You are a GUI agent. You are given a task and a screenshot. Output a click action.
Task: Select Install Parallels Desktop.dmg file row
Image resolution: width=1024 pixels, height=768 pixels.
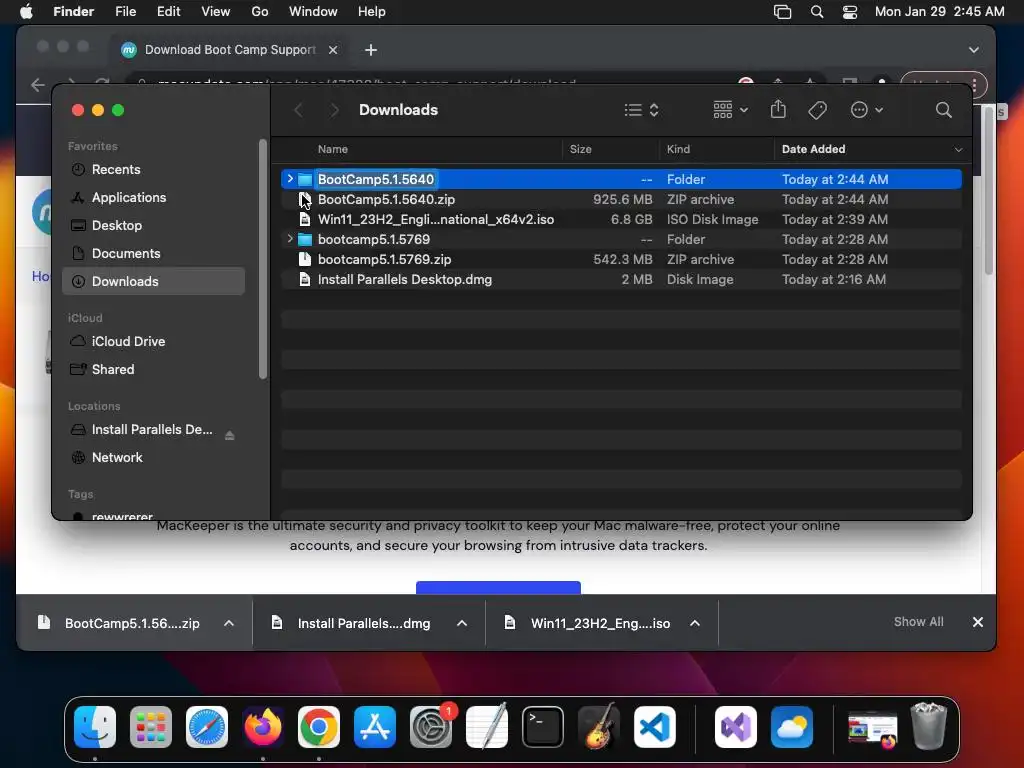(621, 280)
